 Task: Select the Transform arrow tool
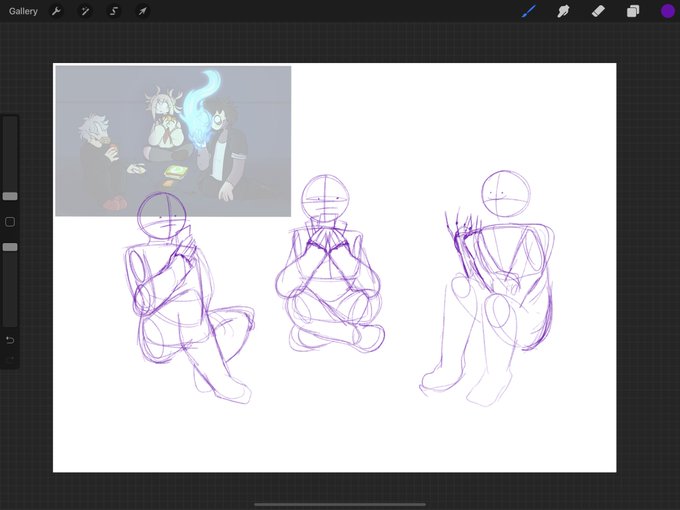(143, 11)
